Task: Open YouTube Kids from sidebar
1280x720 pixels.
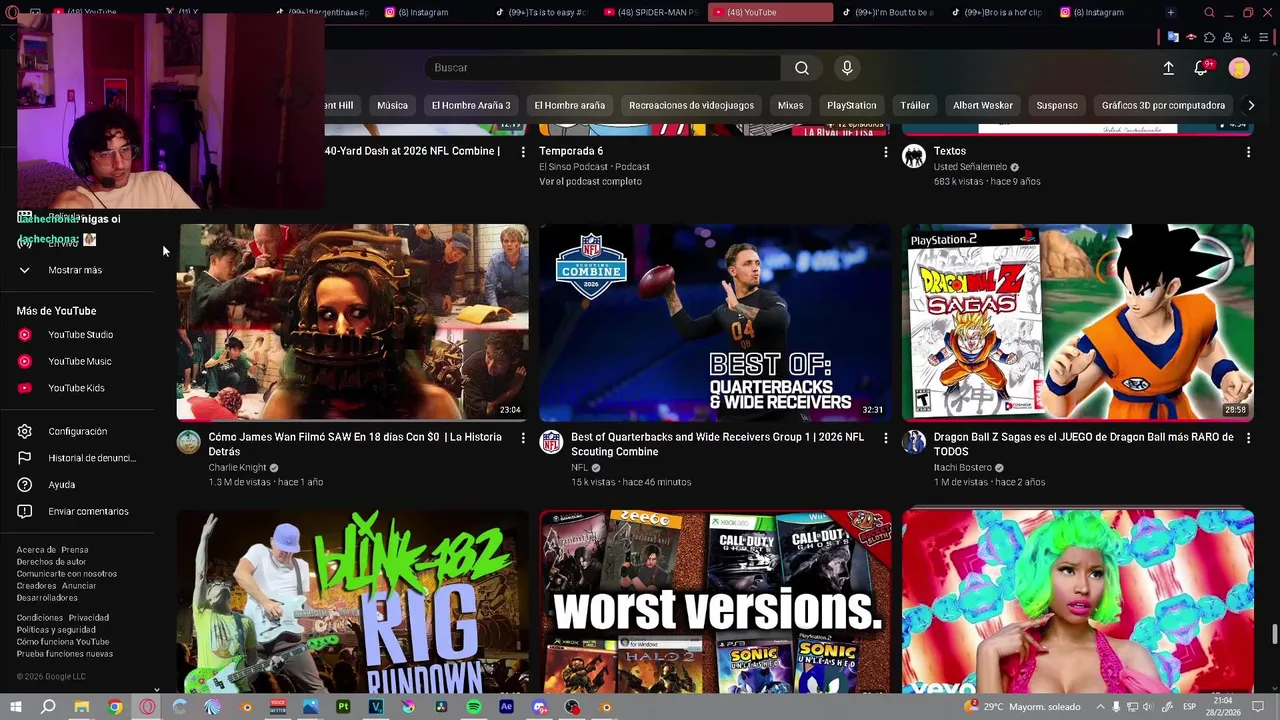Action: [78, 388]
